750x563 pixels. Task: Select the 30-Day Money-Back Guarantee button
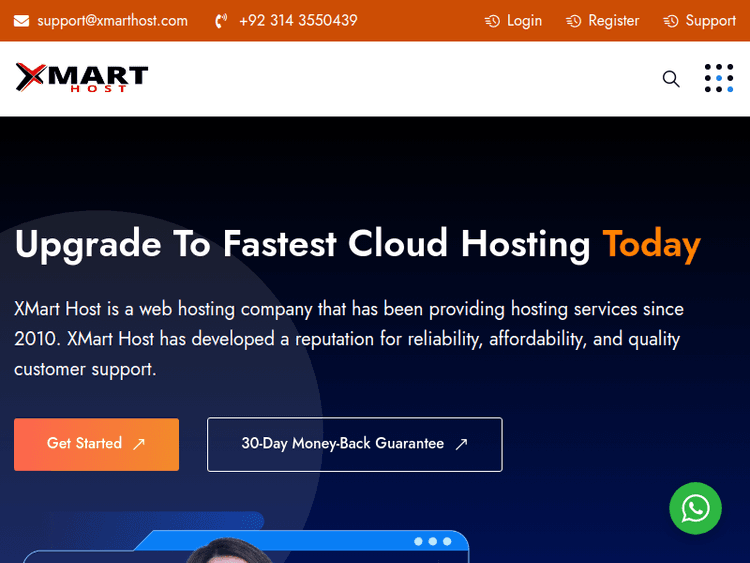[x=343, y=444]
